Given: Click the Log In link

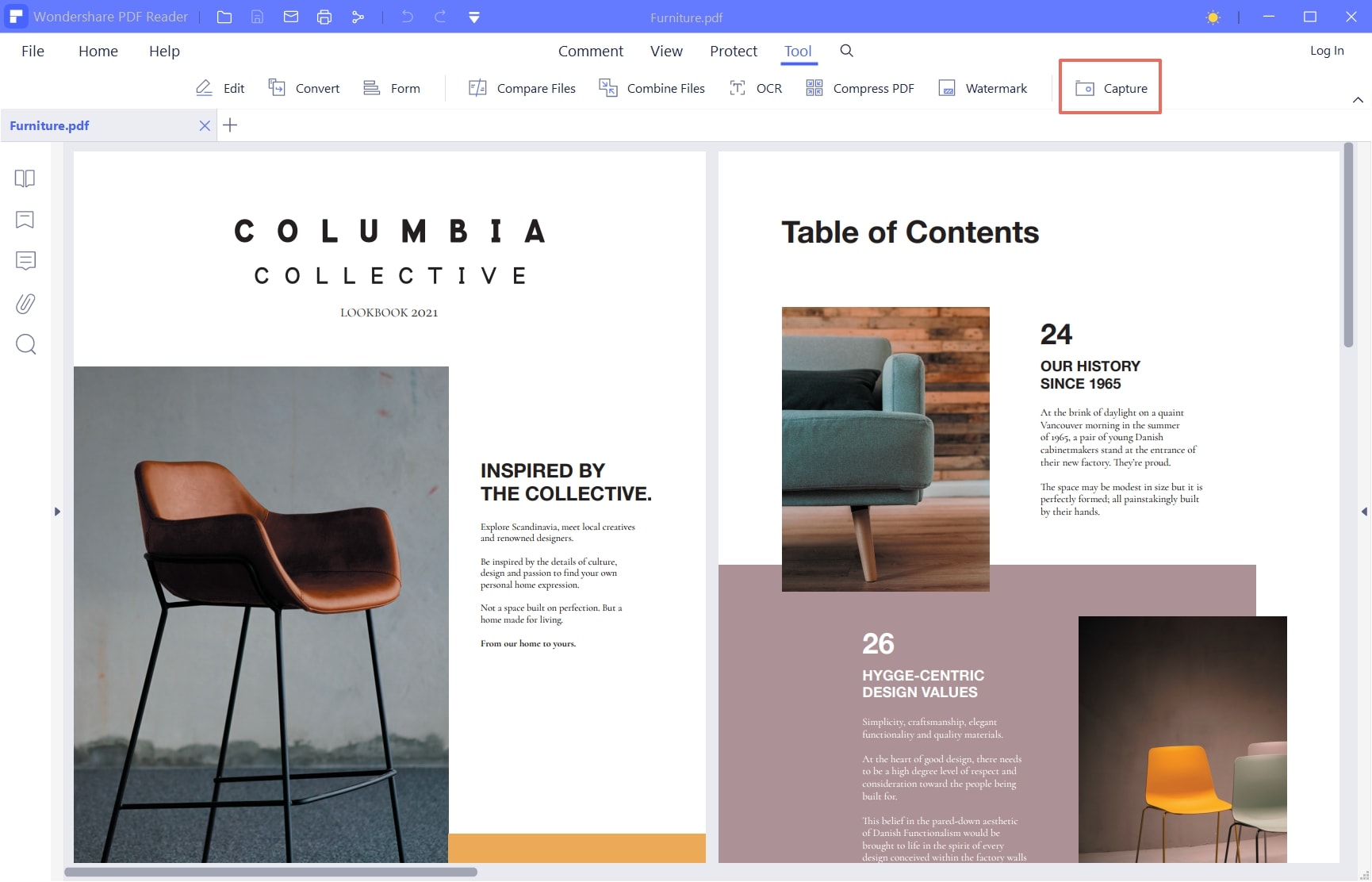Looking at the screenshot, I should coord(1327,50).
